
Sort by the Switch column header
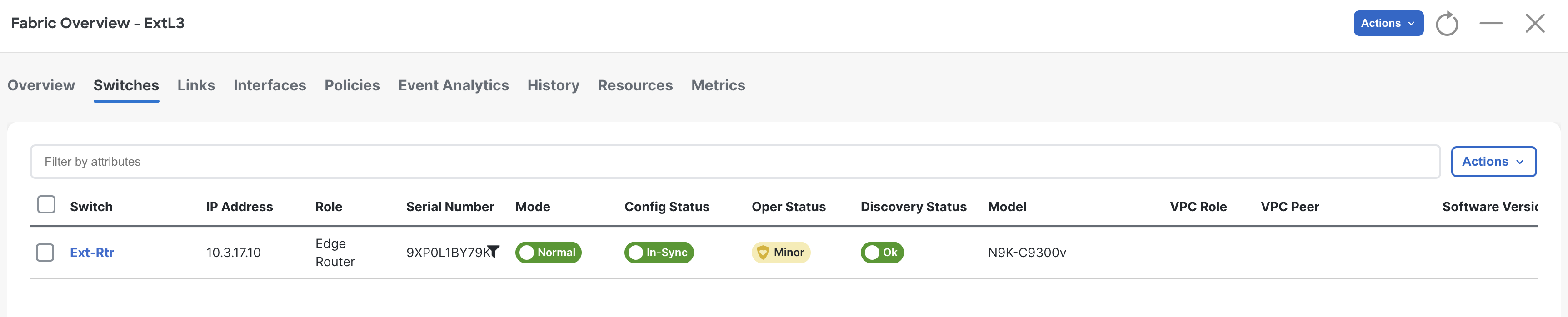pyautogui.click(x=91, y=207)
